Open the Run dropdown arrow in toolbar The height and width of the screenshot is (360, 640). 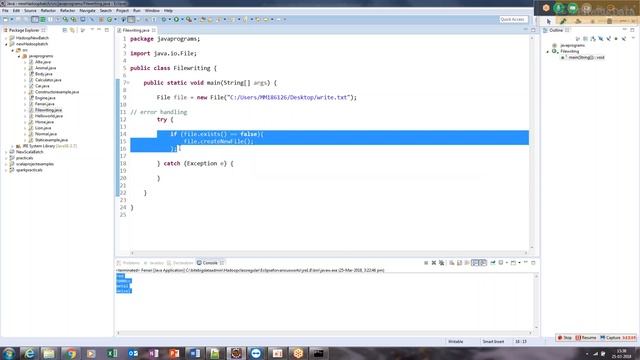[x=182, y=20]
